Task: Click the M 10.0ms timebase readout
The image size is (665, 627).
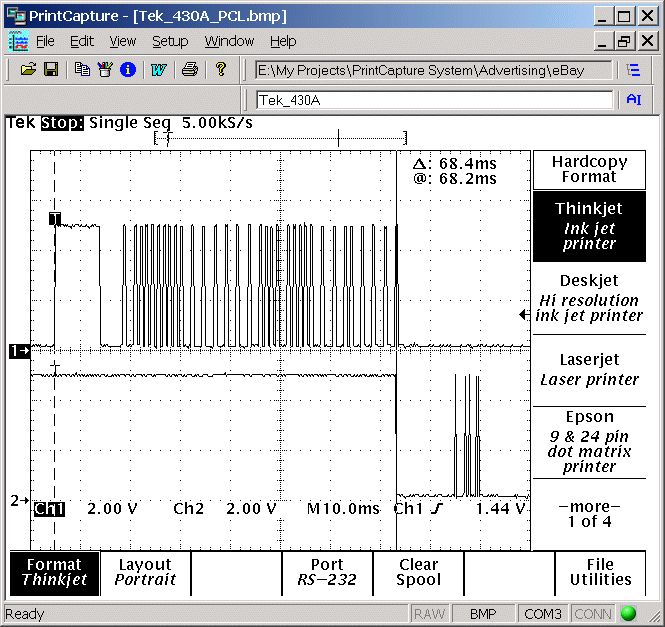Action: 343,508
